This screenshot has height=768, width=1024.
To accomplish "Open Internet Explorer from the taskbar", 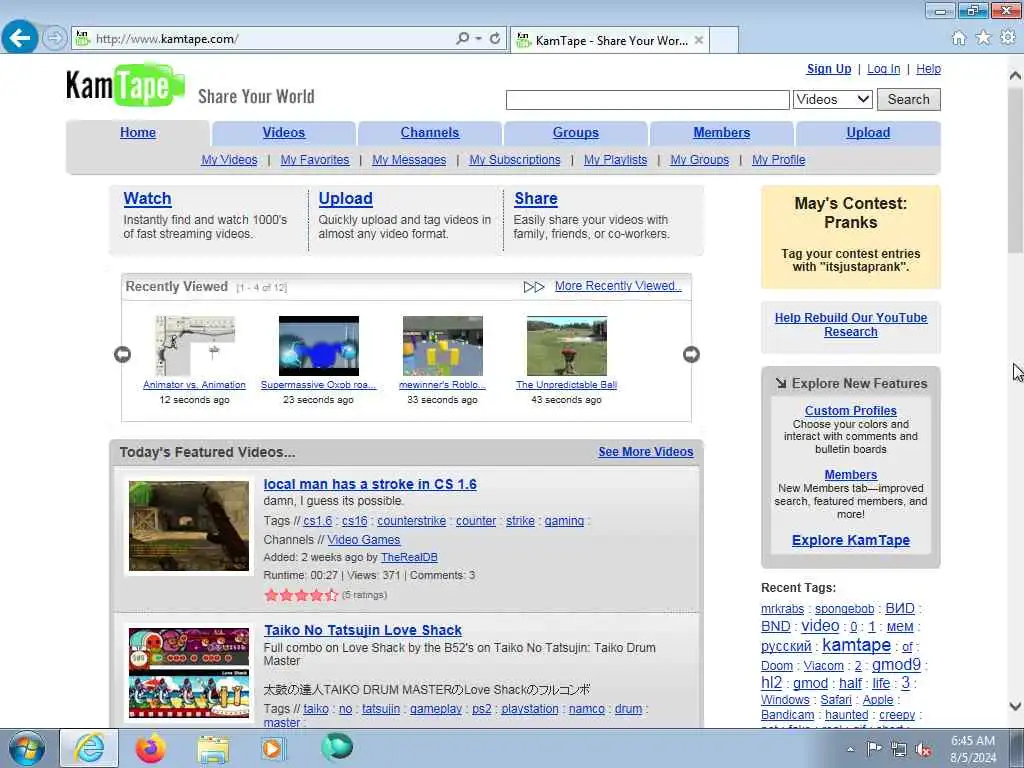I will (89, 748).
